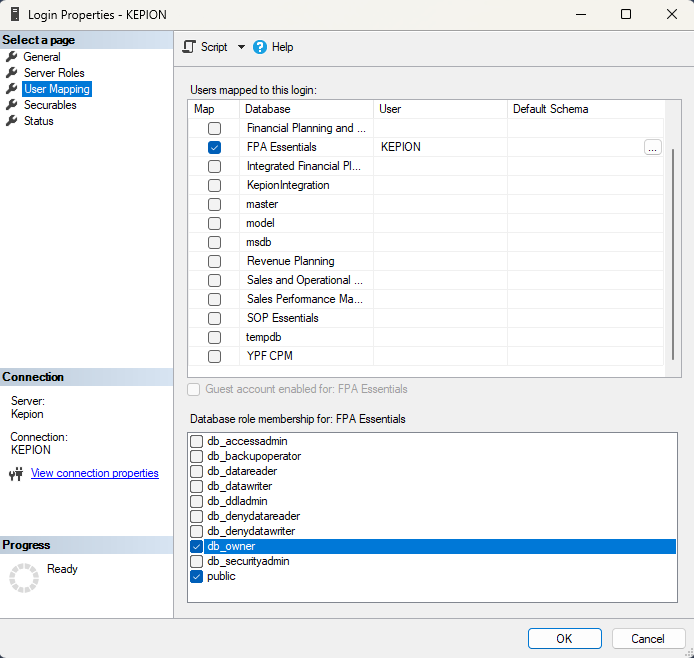Enable the db_datareader role checkbox

[x=197, y=472]
